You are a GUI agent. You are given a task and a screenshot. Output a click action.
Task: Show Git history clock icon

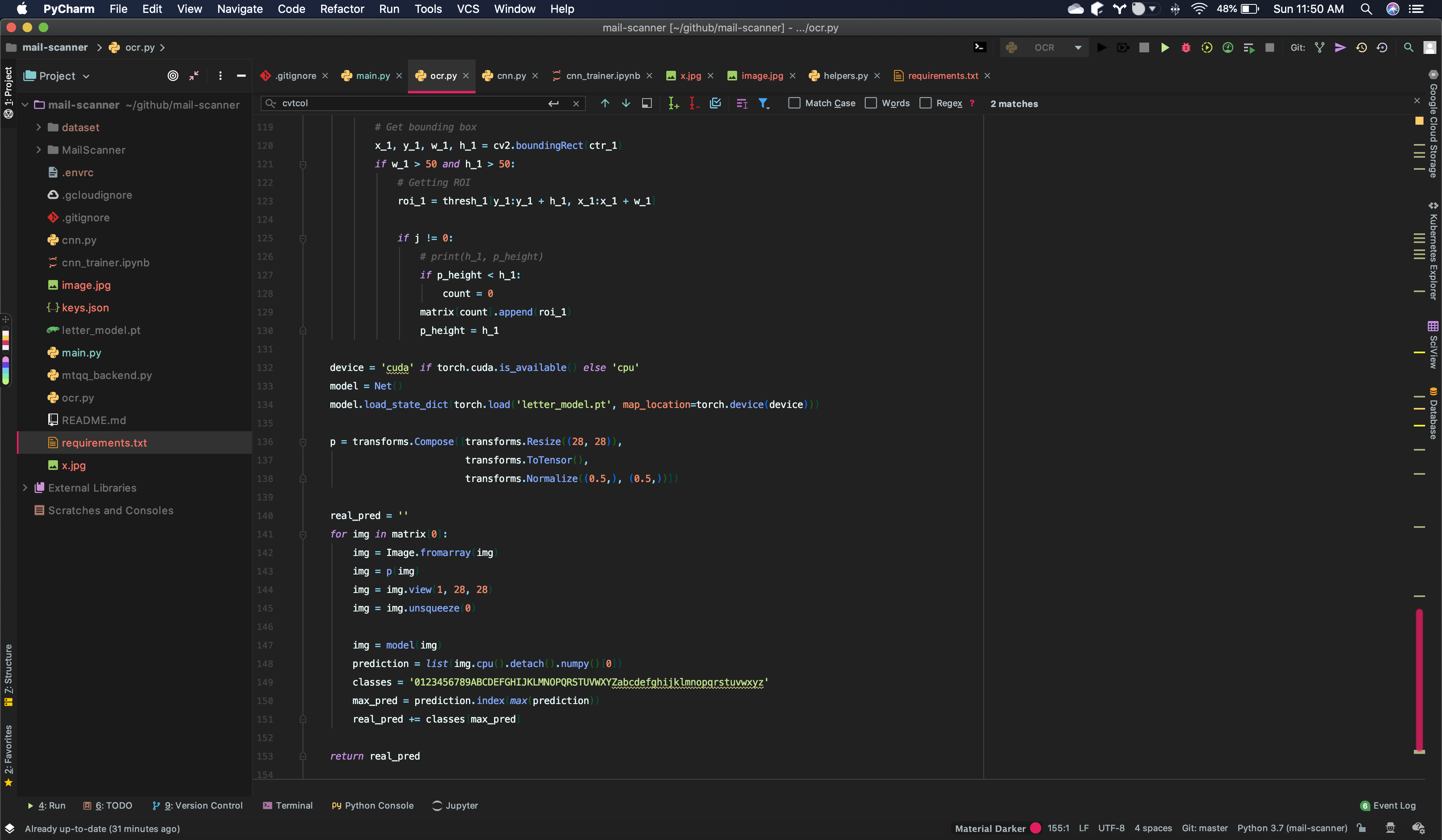pos(1361,47)
